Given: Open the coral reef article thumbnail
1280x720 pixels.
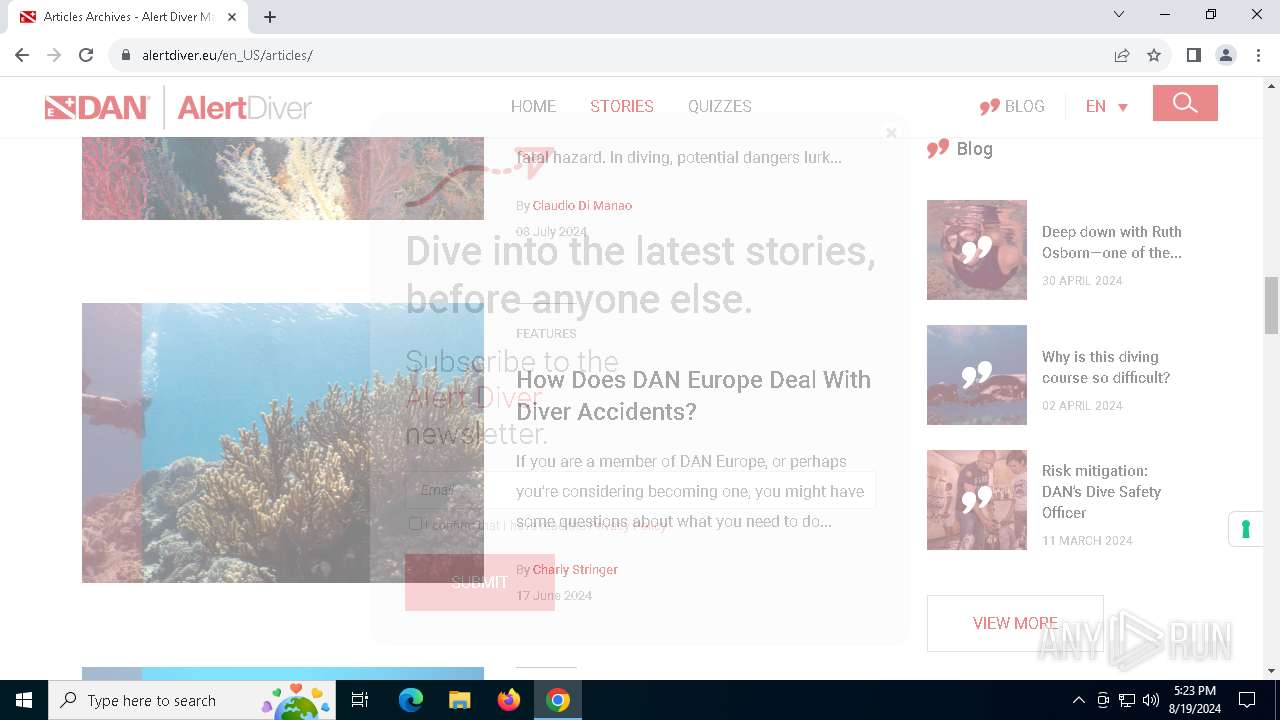Looking at the screenshot, I should point(283,443).
